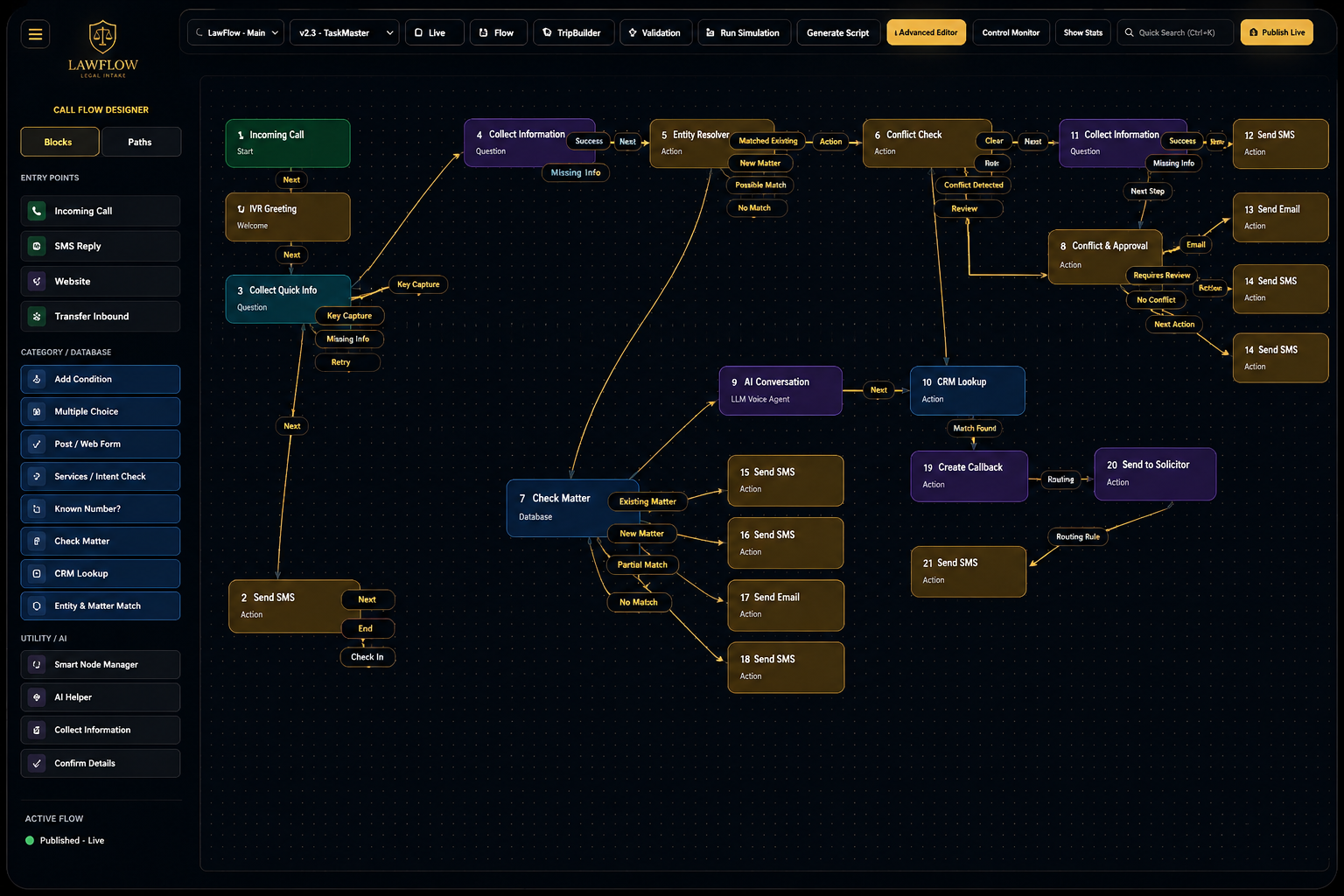Click the Flow toolbar icon
This screenshot has height=896, width=1344.
(x=483, y=32)
